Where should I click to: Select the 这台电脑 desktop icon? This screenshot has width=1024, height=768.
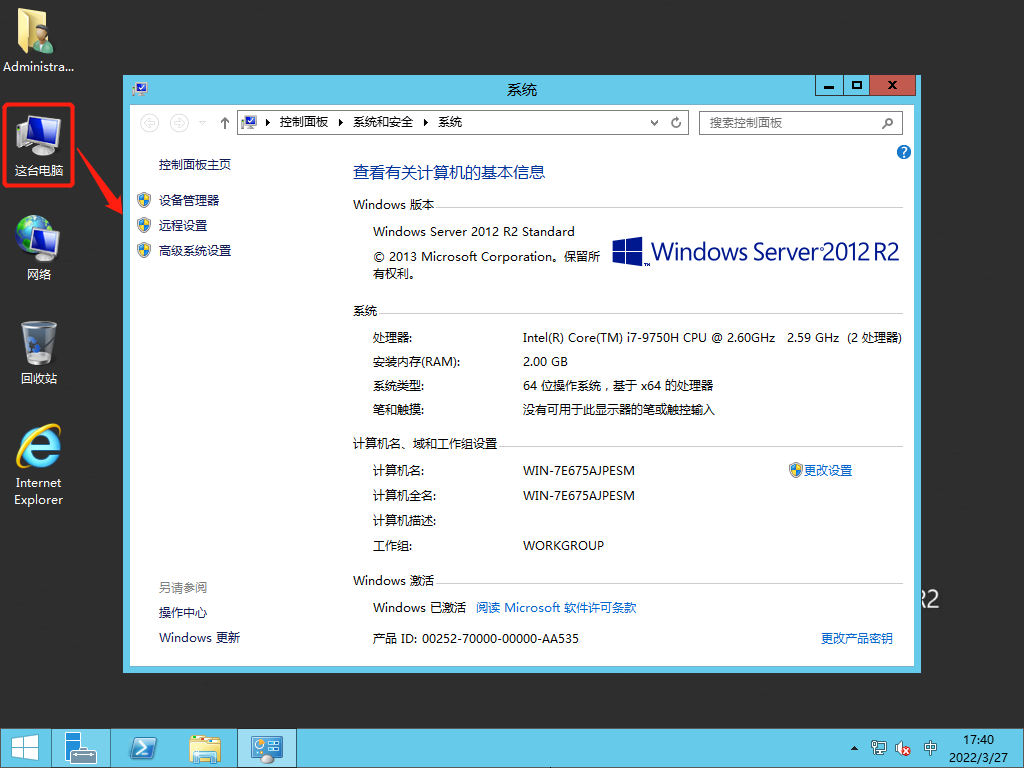39,146
